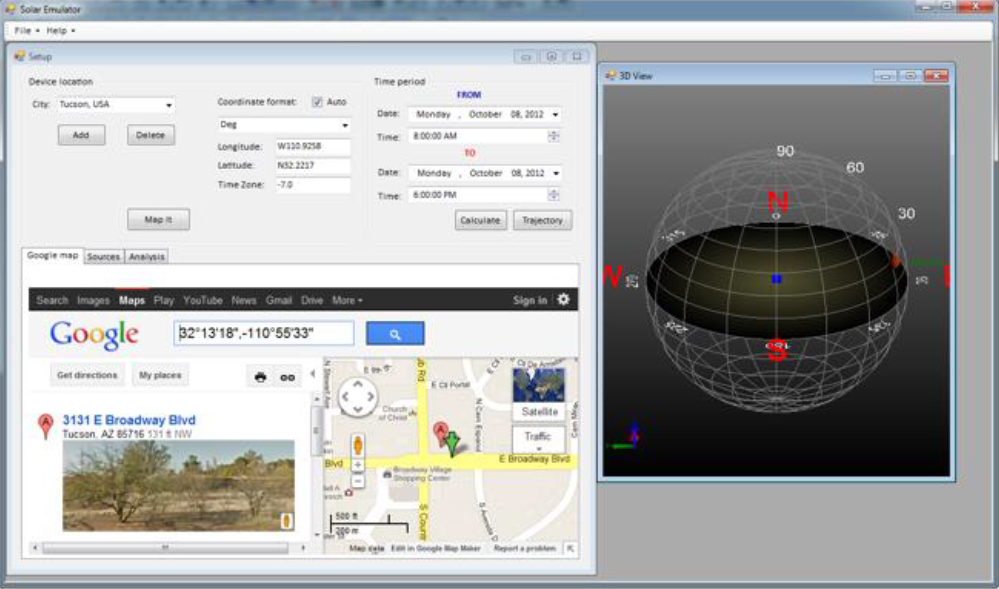The image size is (999, 589).
Task: Click the expand icon at the map's bottom corner
Action: click(570, 548)
